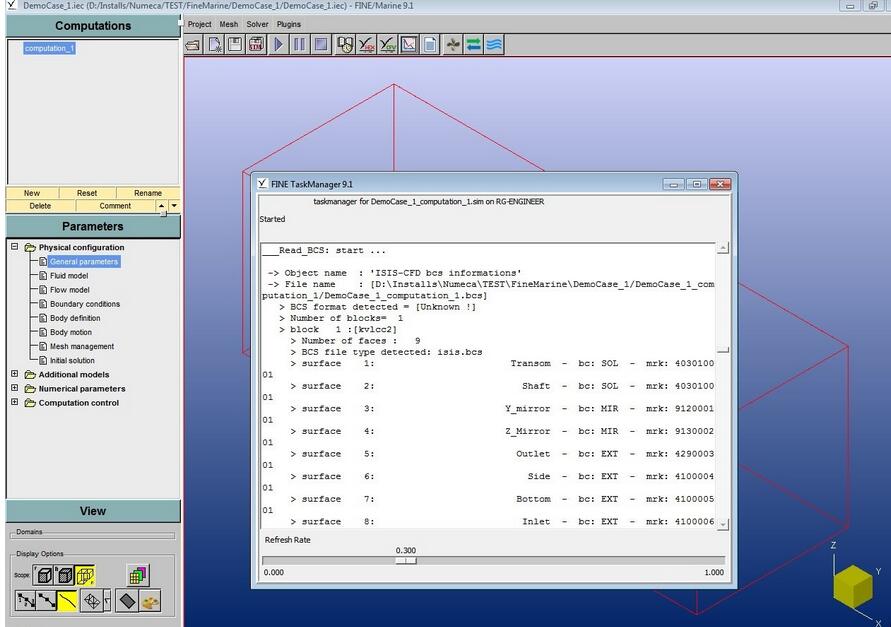Click the Rename computation button
Screen dimensions: 891x627
pyautogui.click(x=148, y=193)
